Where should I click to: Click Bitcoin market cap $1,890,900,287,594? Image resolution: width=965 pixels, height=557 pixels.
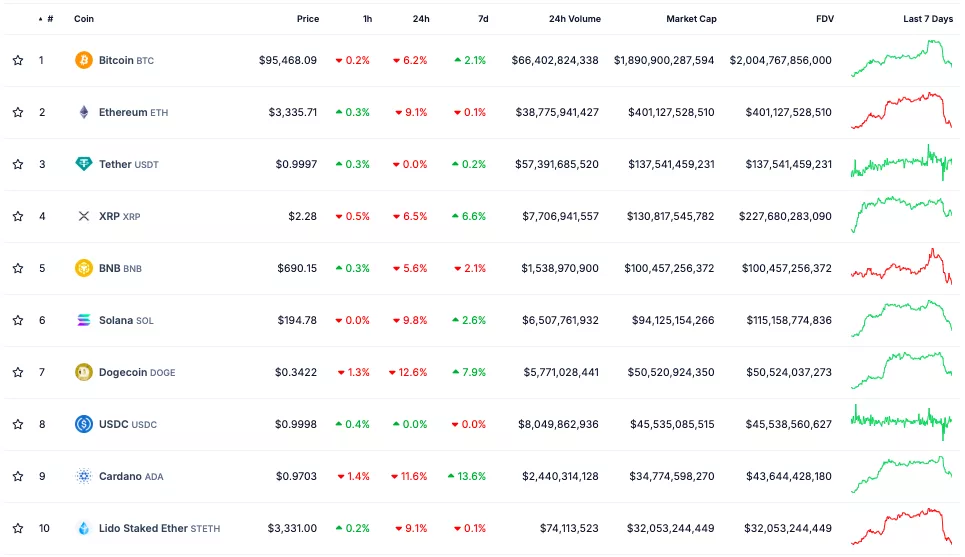pyautogui.click(x=663, y=60)
